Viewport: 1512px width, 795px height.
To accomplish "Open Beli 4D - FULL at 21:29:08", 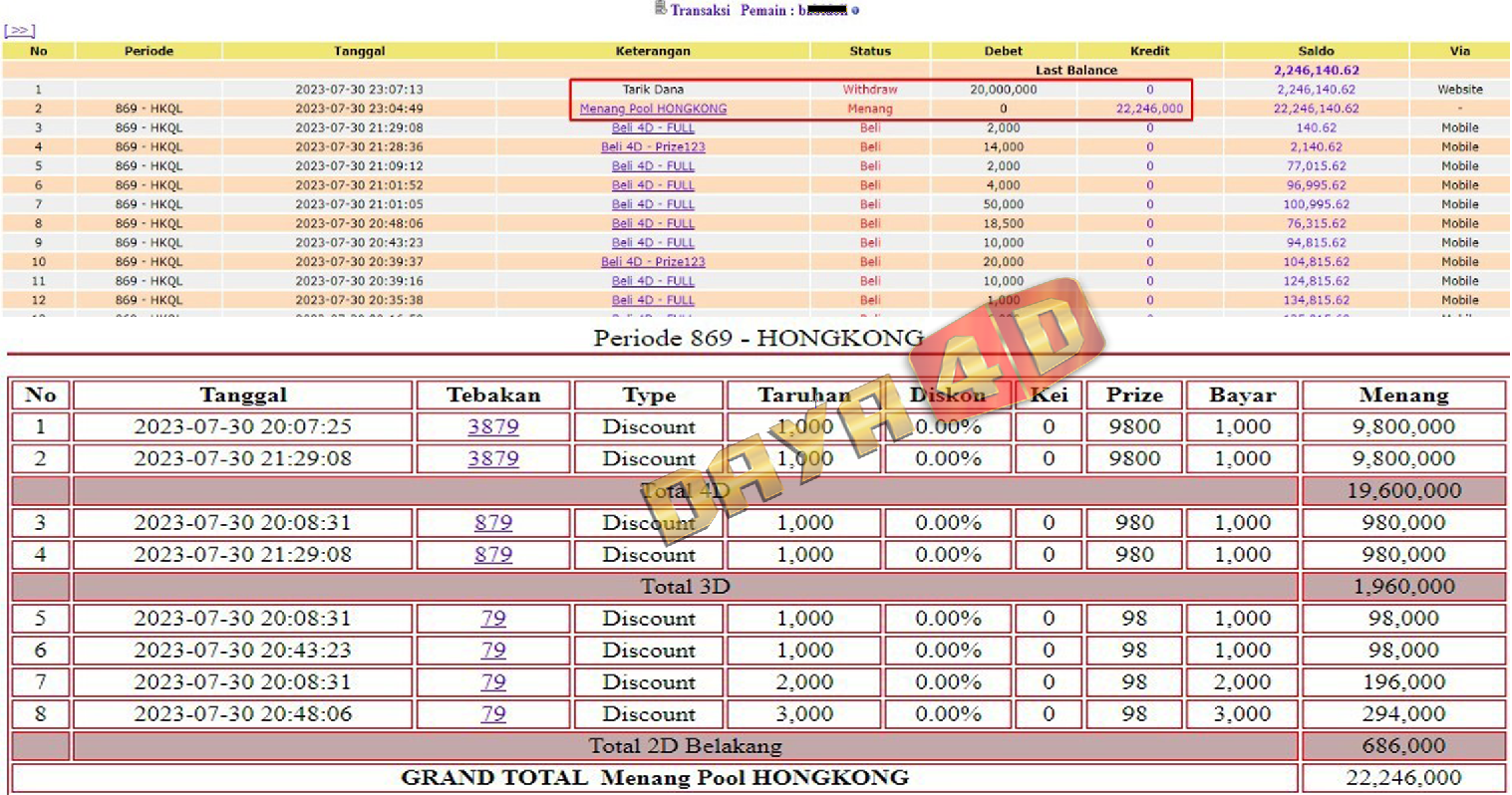I will coord(653,128).
